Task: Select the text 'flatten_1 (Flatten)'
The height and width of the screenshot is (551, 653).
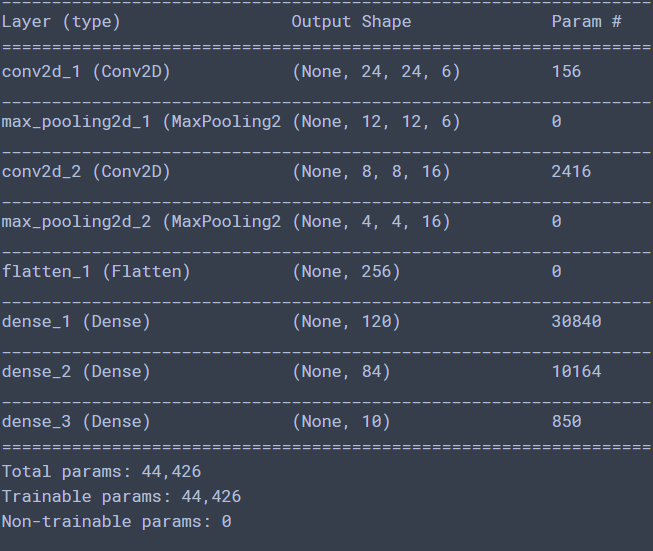Action: pyautogui.click(x=96, y=272)
